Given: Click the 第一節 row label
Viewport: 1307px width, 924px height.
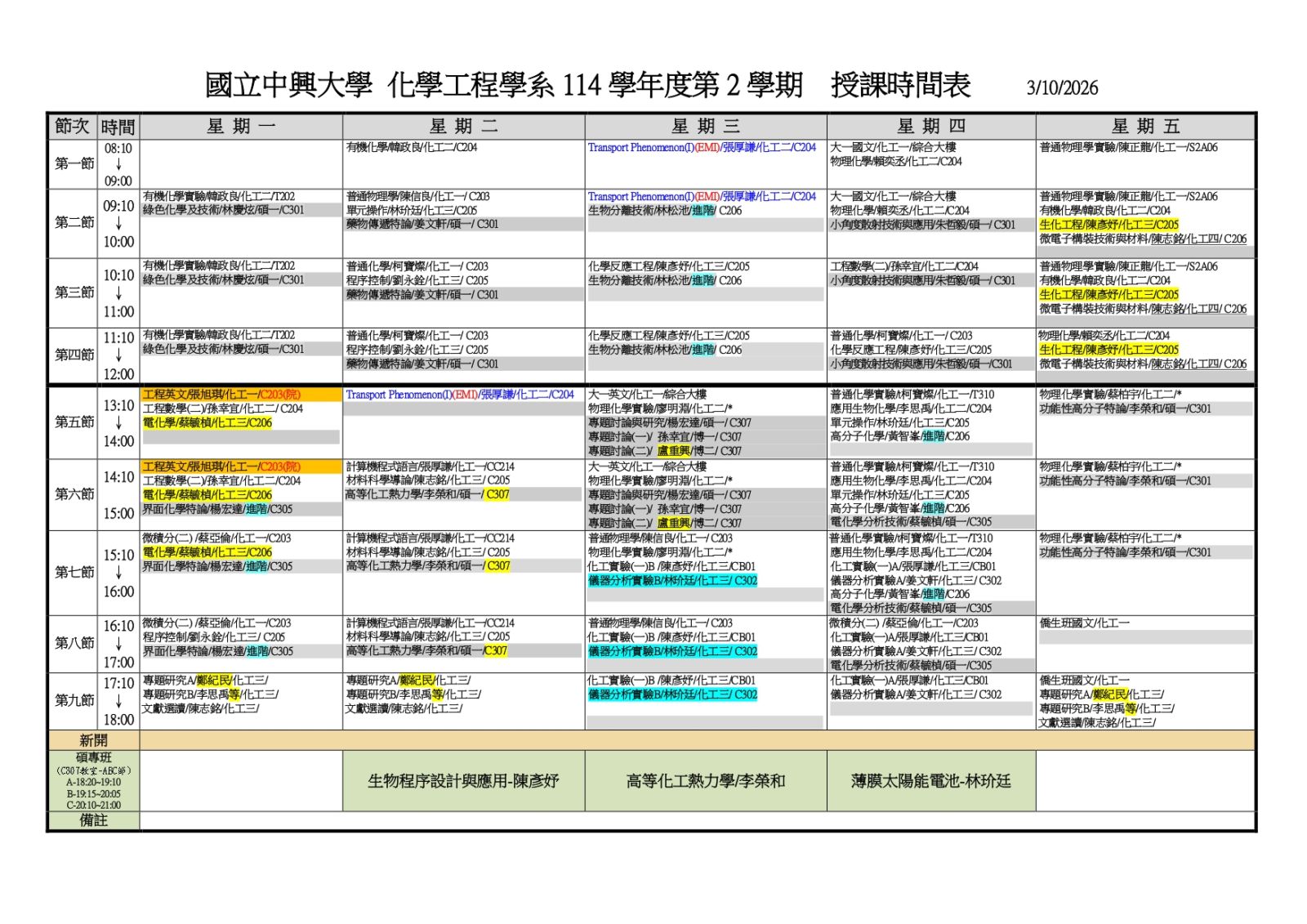Looking at the screenshot, I should (74, 164).
